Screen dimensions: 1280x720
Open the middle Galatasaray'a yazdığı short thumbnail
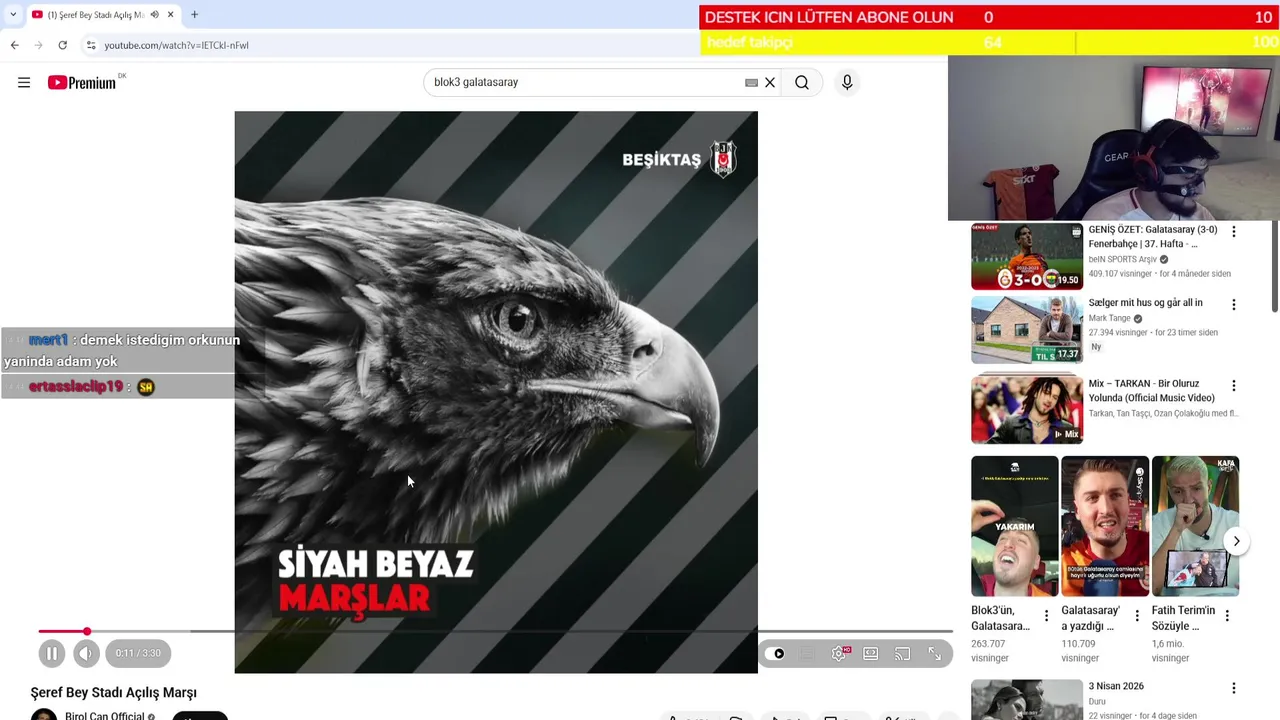click(1105, 526)
